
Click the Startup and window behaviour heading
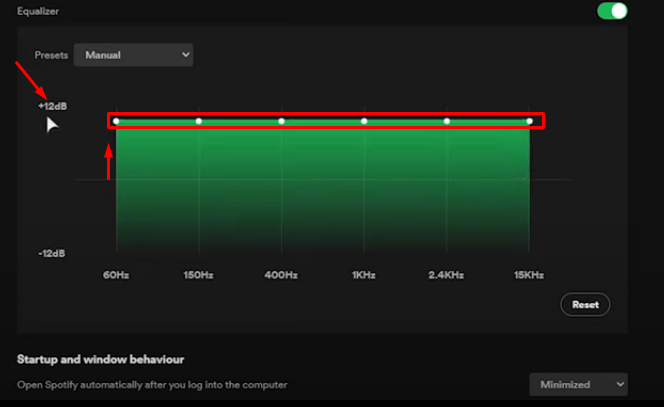100,360
